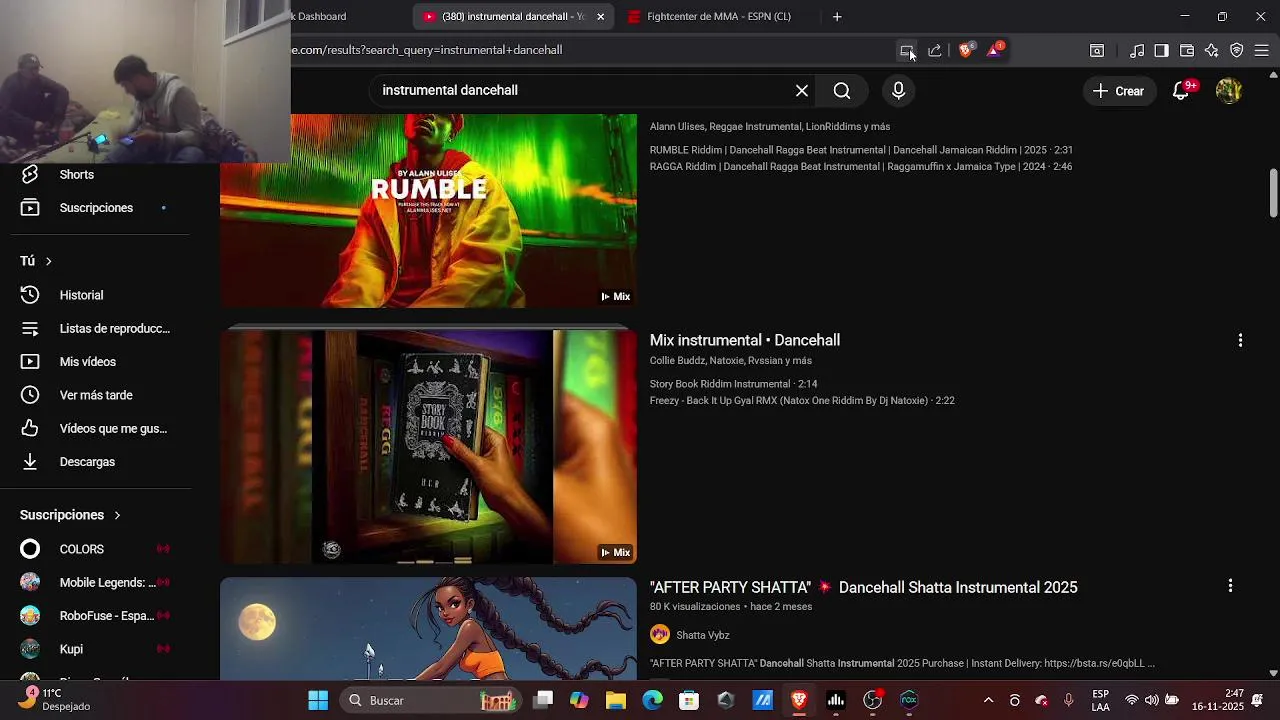Click the Crear button

1118,91
